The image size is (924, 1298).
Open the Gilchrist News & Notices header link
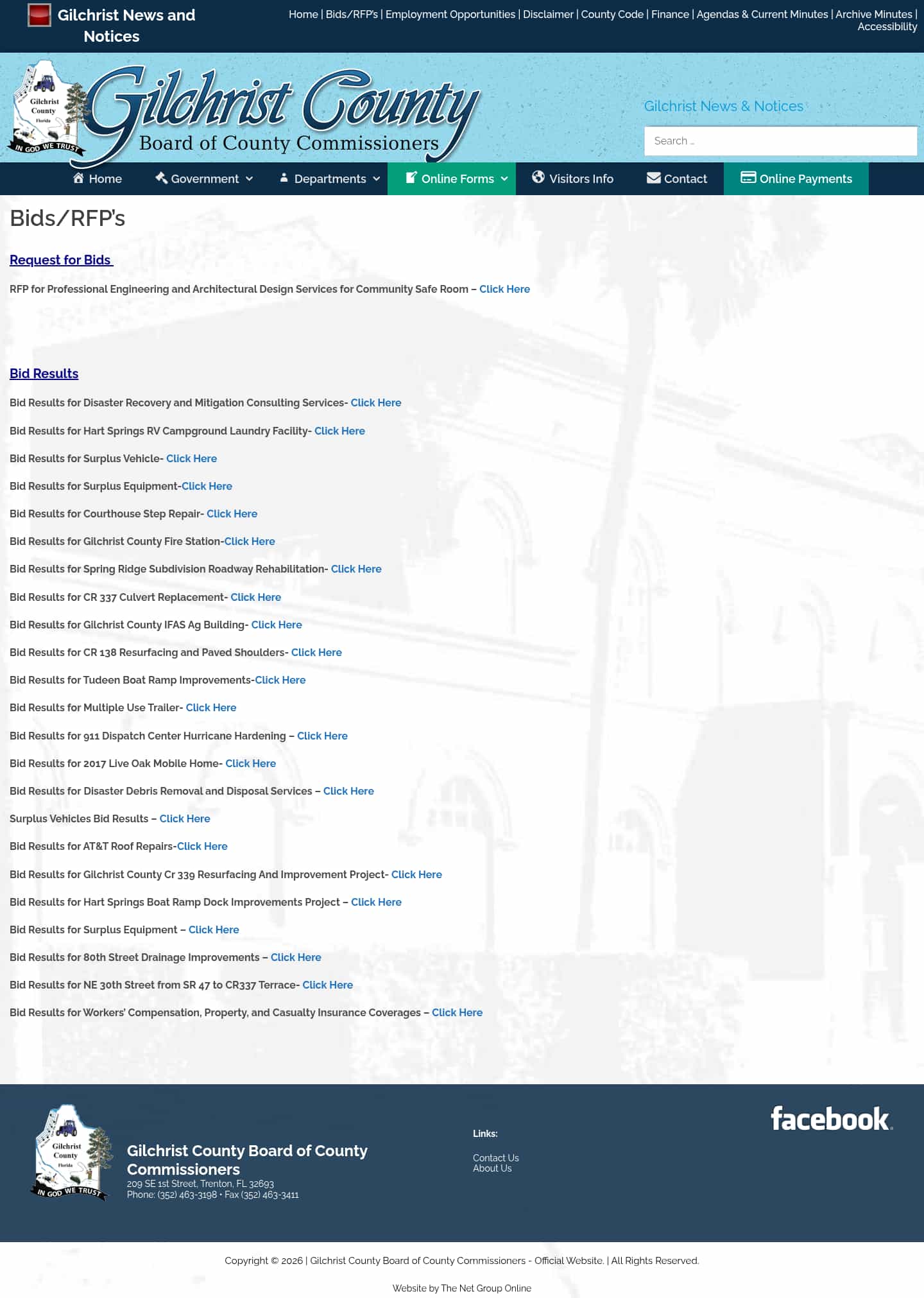point(724,106)
